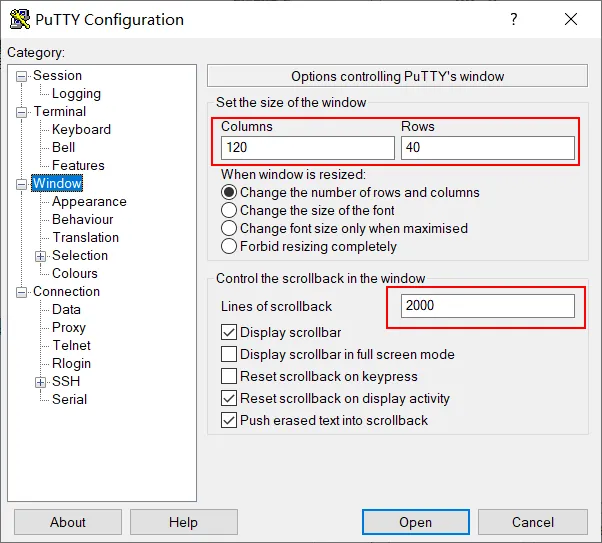This screenshot has width=602, height=543.
Task: Click the title bar help question mark
Action: (x=513, y=19)
